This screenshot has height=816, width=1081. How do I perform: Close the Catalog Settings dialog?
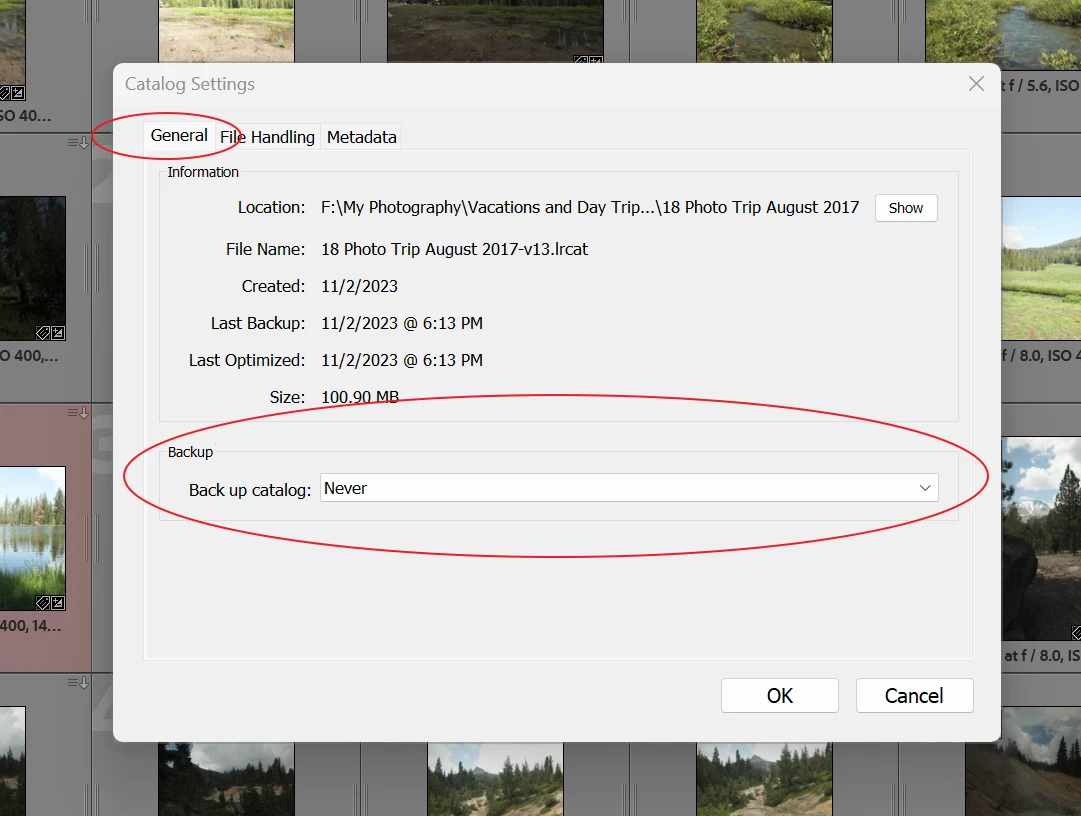pyautogui.click(x=976, y=84)
